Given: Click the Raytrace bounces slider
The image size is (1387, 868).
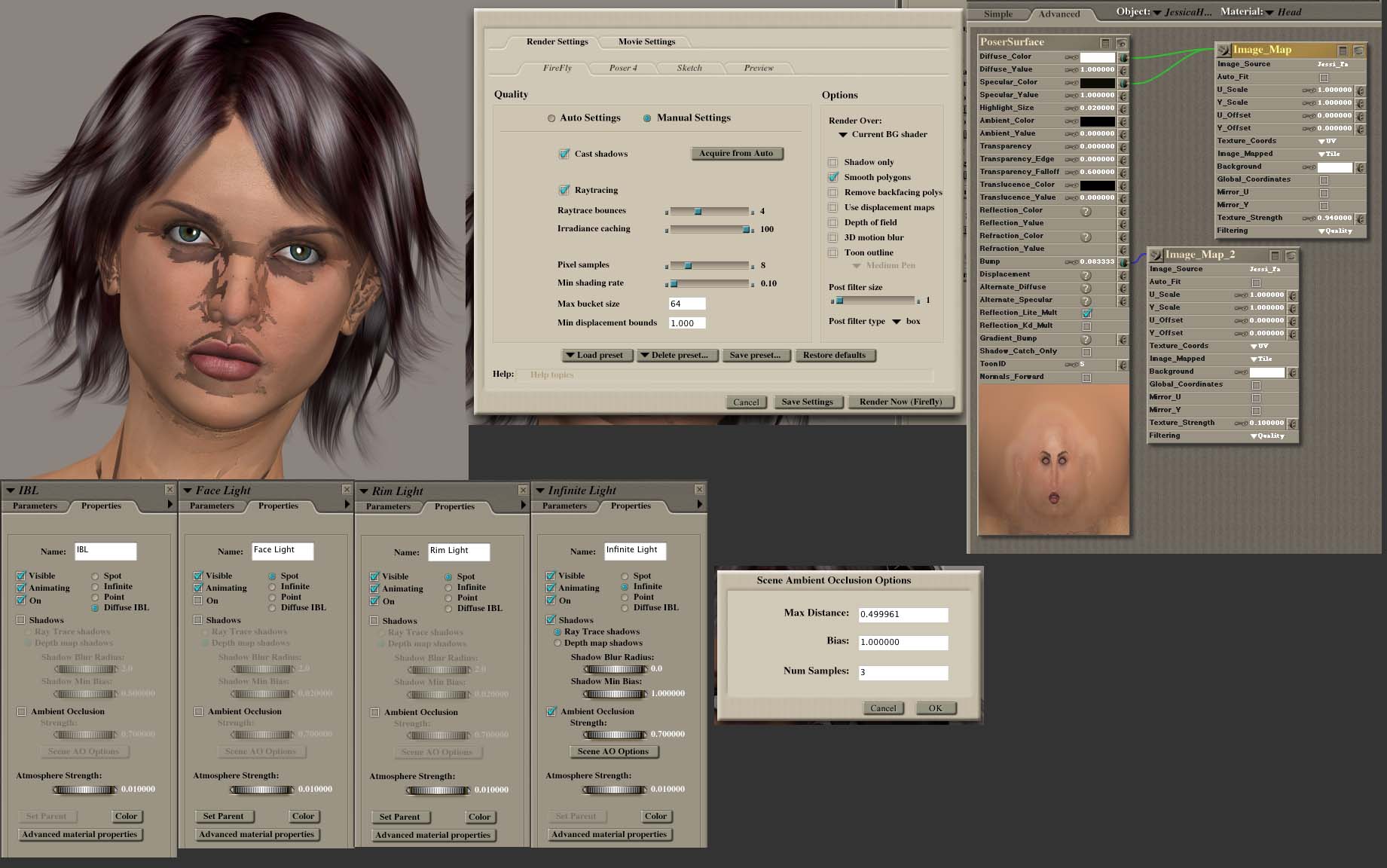Looking at the screenshot, I should coord(708,211).
